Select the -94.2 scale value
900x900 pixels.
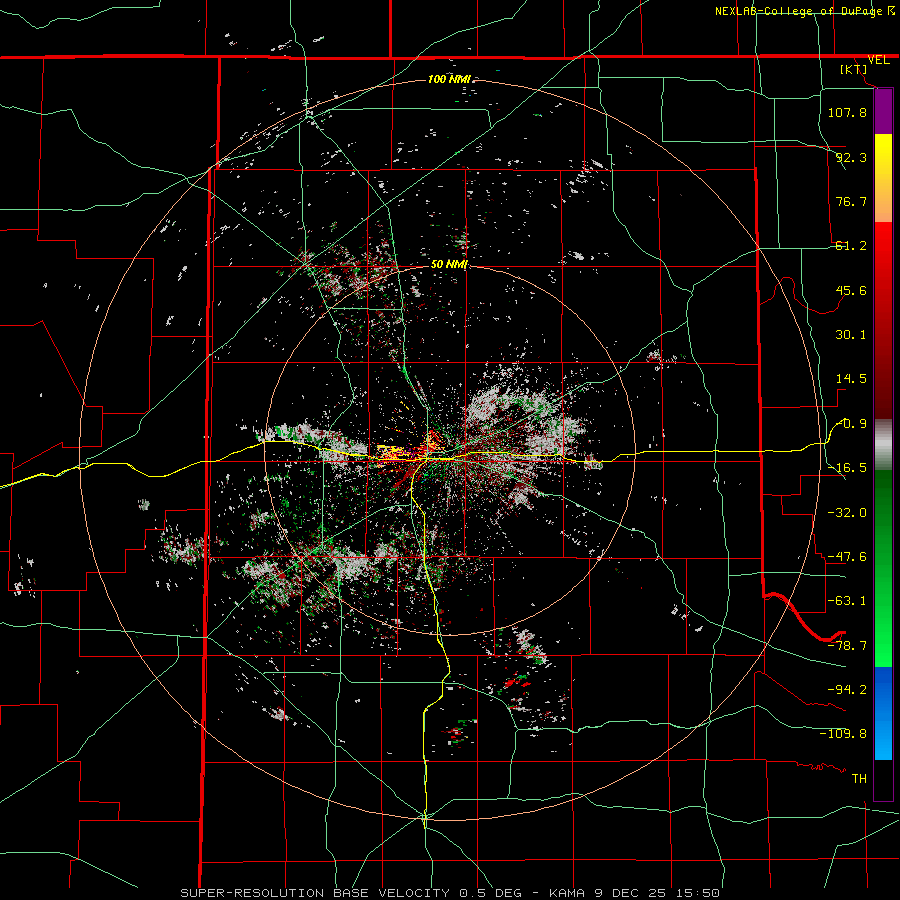(847, 689)
